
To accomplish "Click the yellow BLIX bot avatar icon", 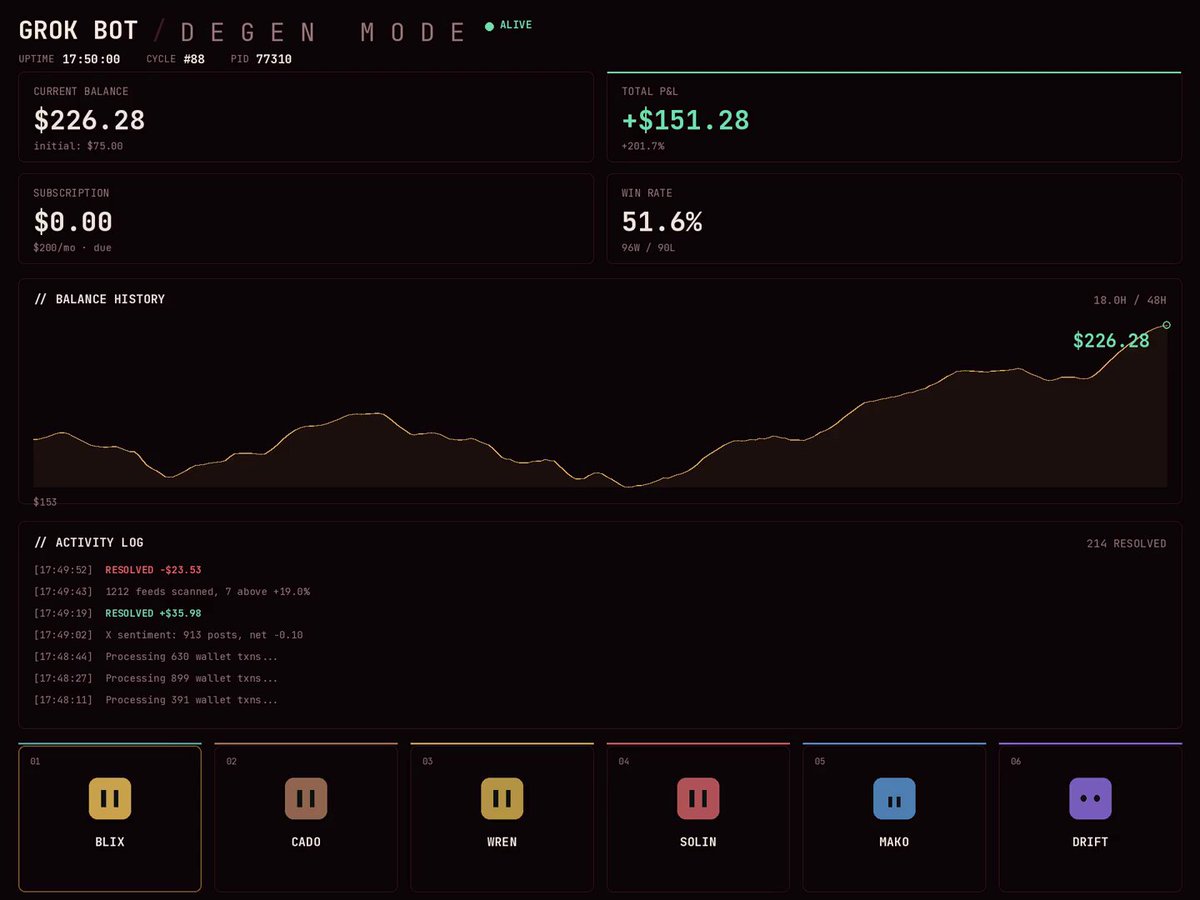I will pos(110,799).
